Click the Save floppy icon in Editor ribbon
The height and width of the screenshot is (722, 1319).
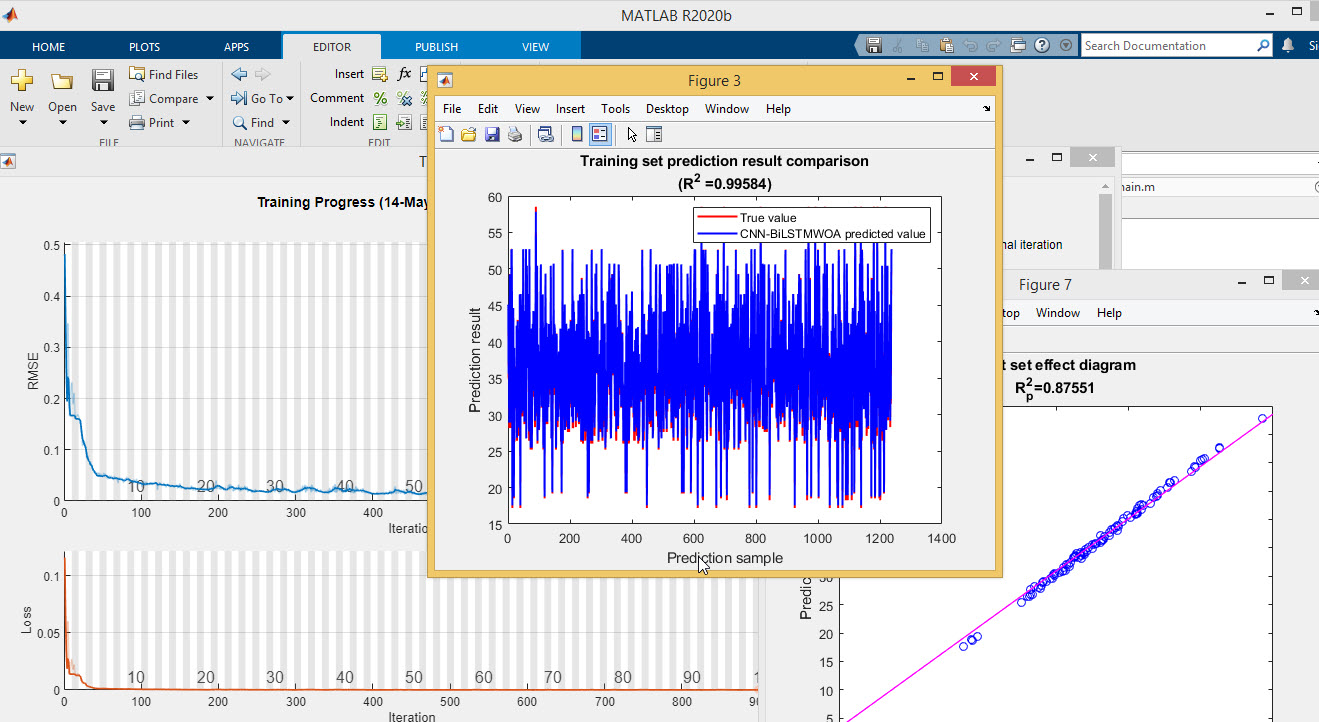coord(102,81)
